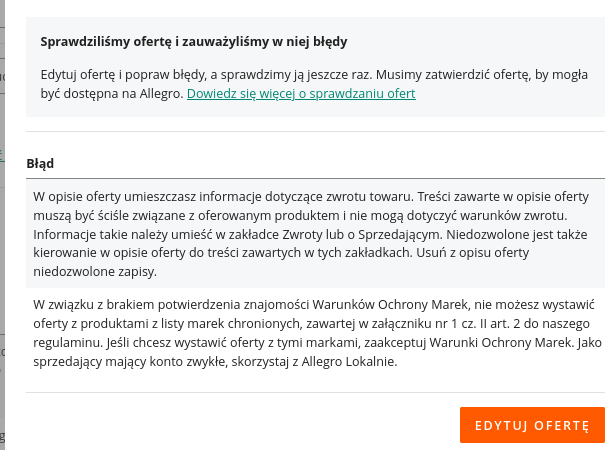This screenshot has height=450, width=612.
Task: Click the 'Usuń z opisu oferty' sentence
Action: click(x=473, y=253)
